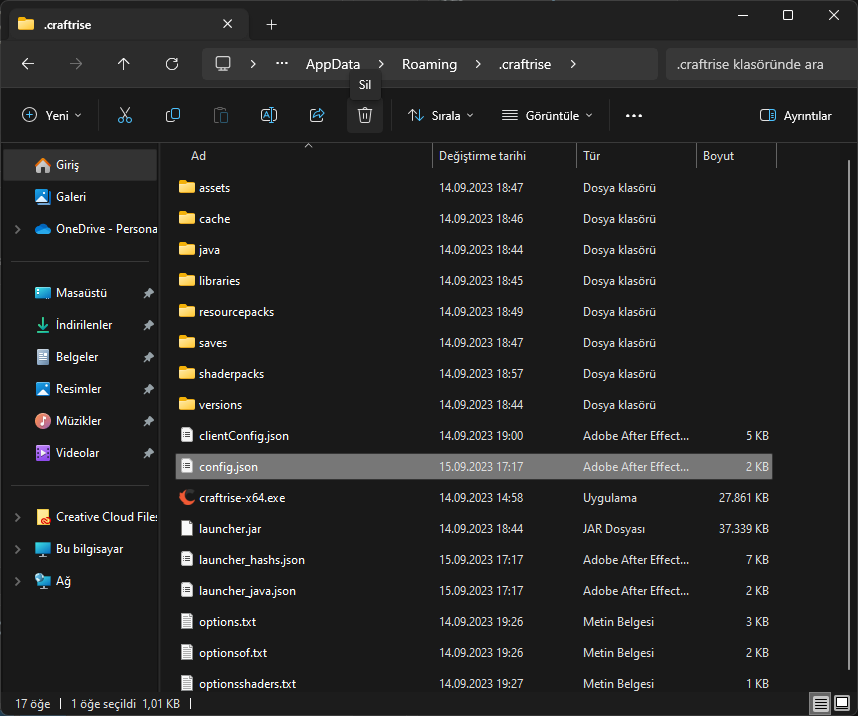Open a new tab with plus button

pyautogui.click(x=271, y=24)
